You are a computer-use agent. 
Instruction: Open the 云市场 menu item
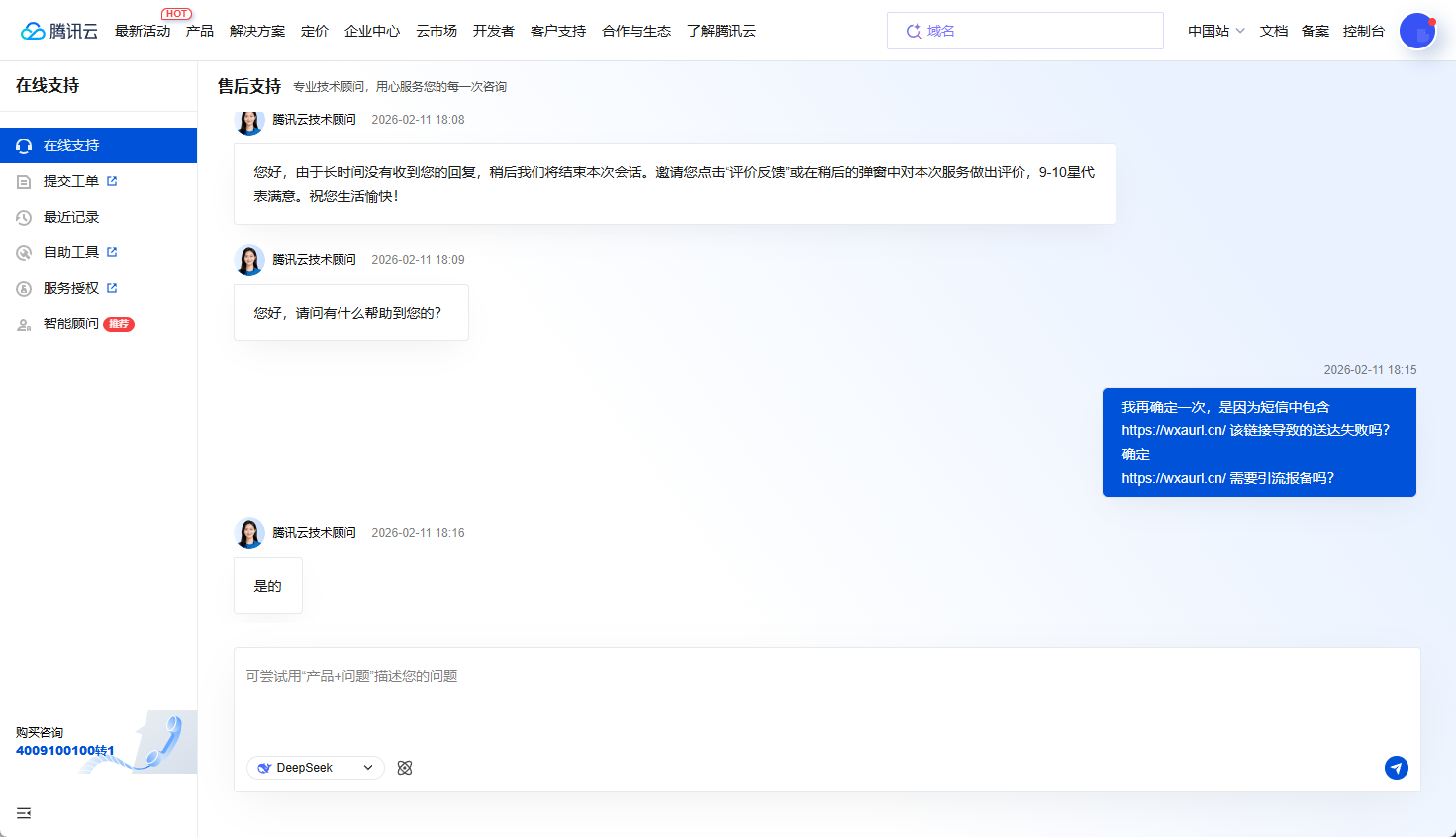(437, 31)
